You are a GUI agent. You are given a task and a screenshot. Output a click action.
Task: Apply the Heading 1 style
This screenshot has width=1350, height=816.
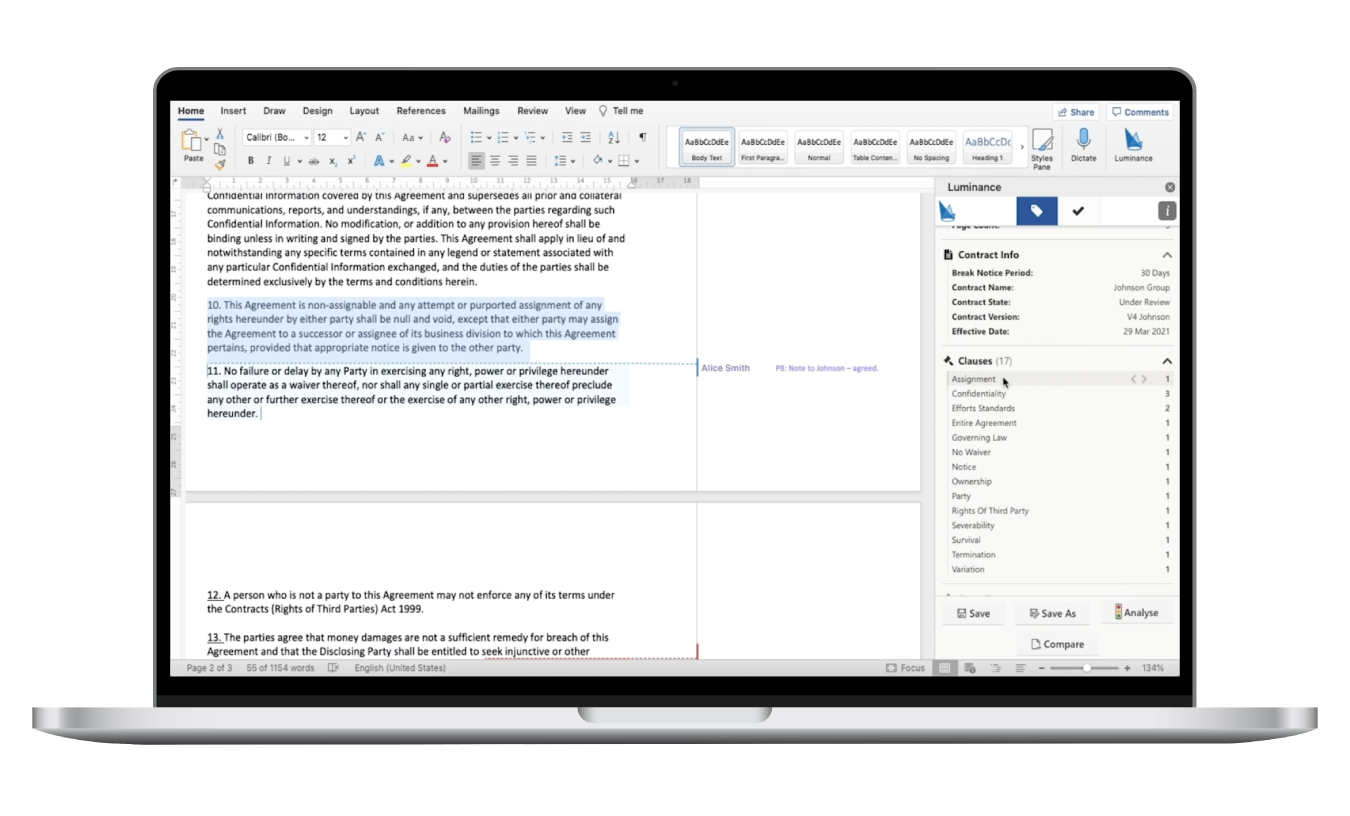(987, 148)
